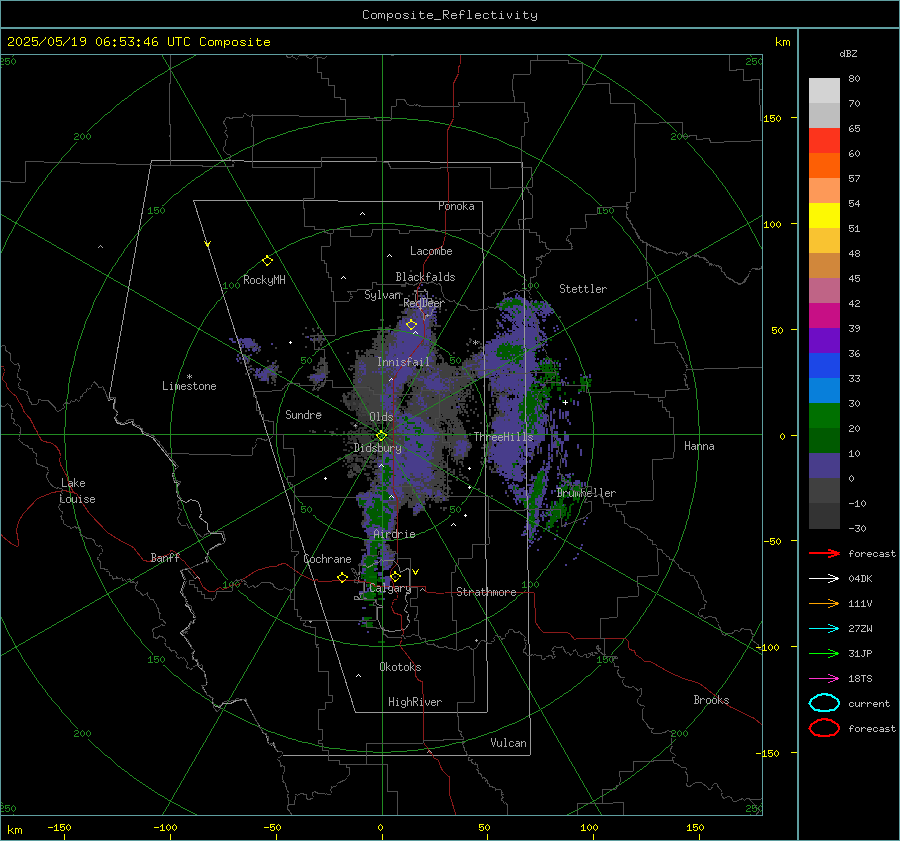Click the Okotoks city label
900x841 pixels.
[x=400, y=667]
